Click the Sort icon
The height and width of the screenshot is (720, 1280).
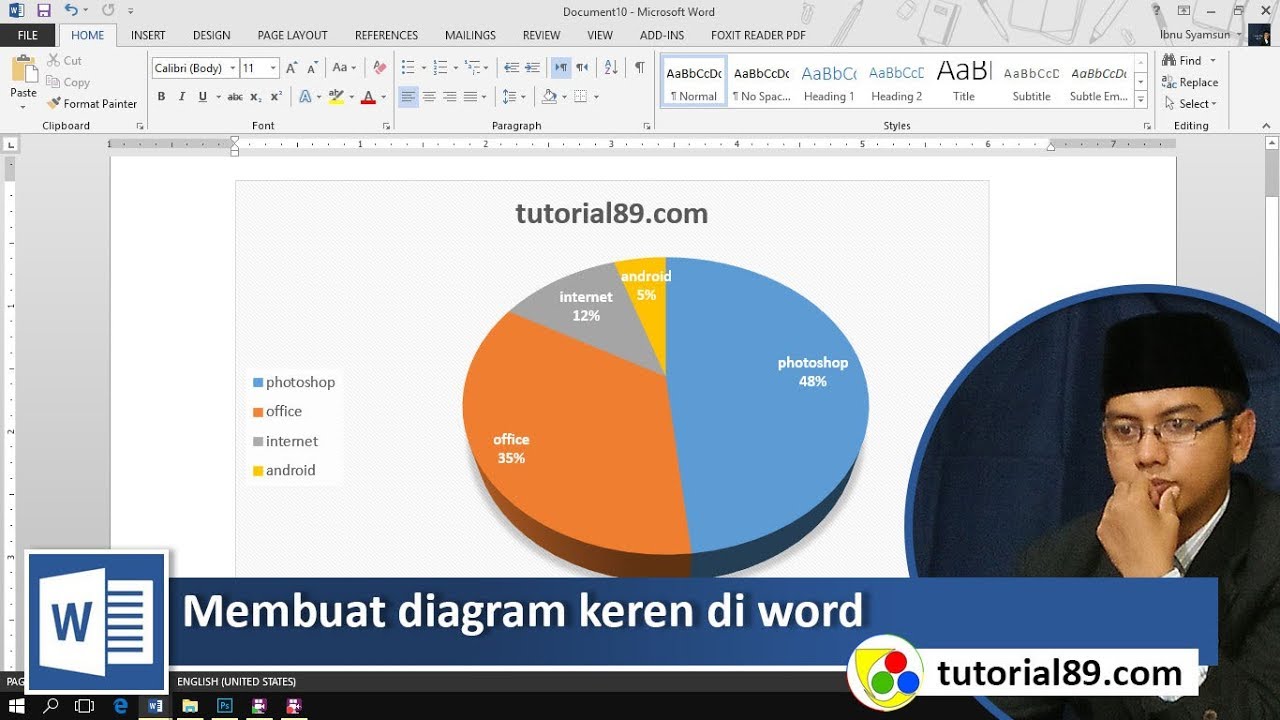pyautogui.click(x=611, y=68)
